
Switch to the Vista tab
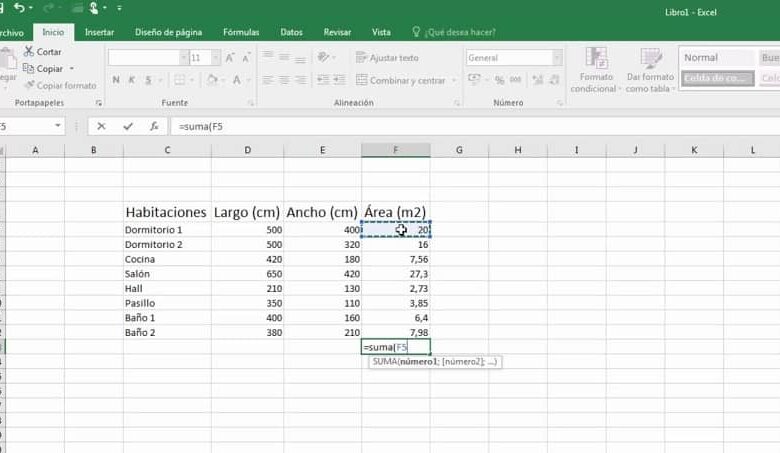[381, 32]
